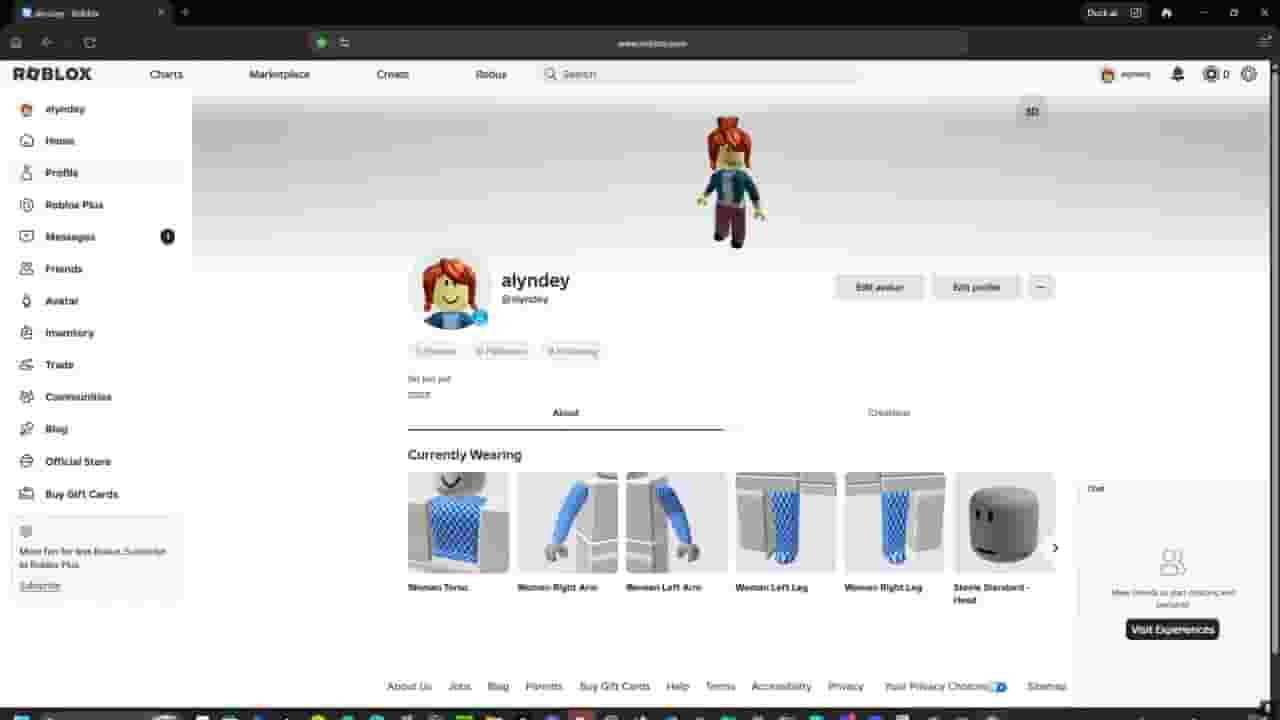
Task: Open the Accessibility footer link
Action: 781,686
